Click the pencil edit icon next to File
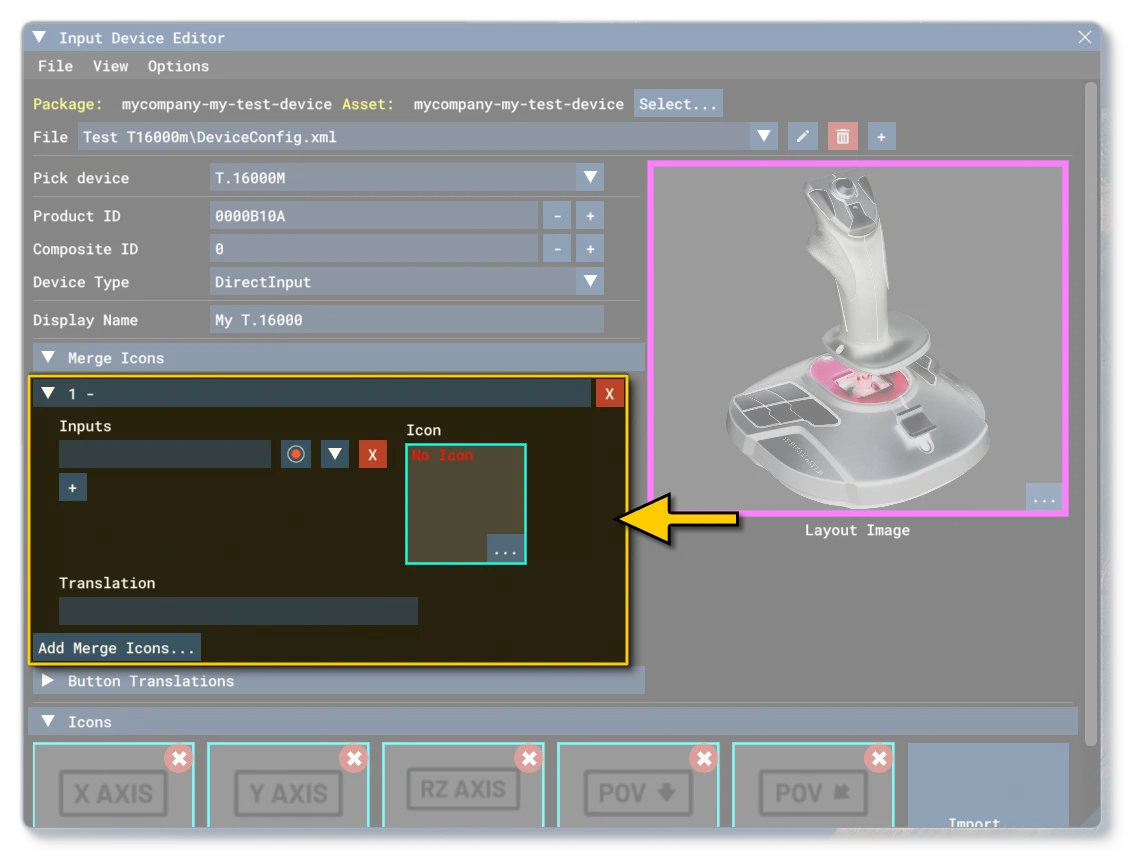The image size is (1137, 864). click(802, 136)
